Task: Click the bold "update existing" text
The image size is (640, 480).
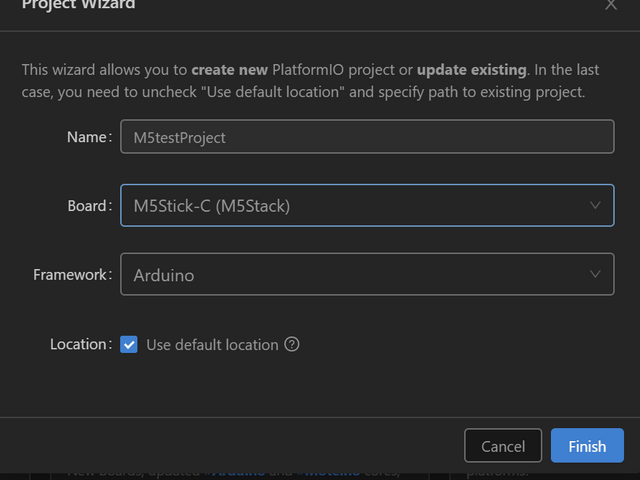Action: pyautogui.click(x=471, y=70)
